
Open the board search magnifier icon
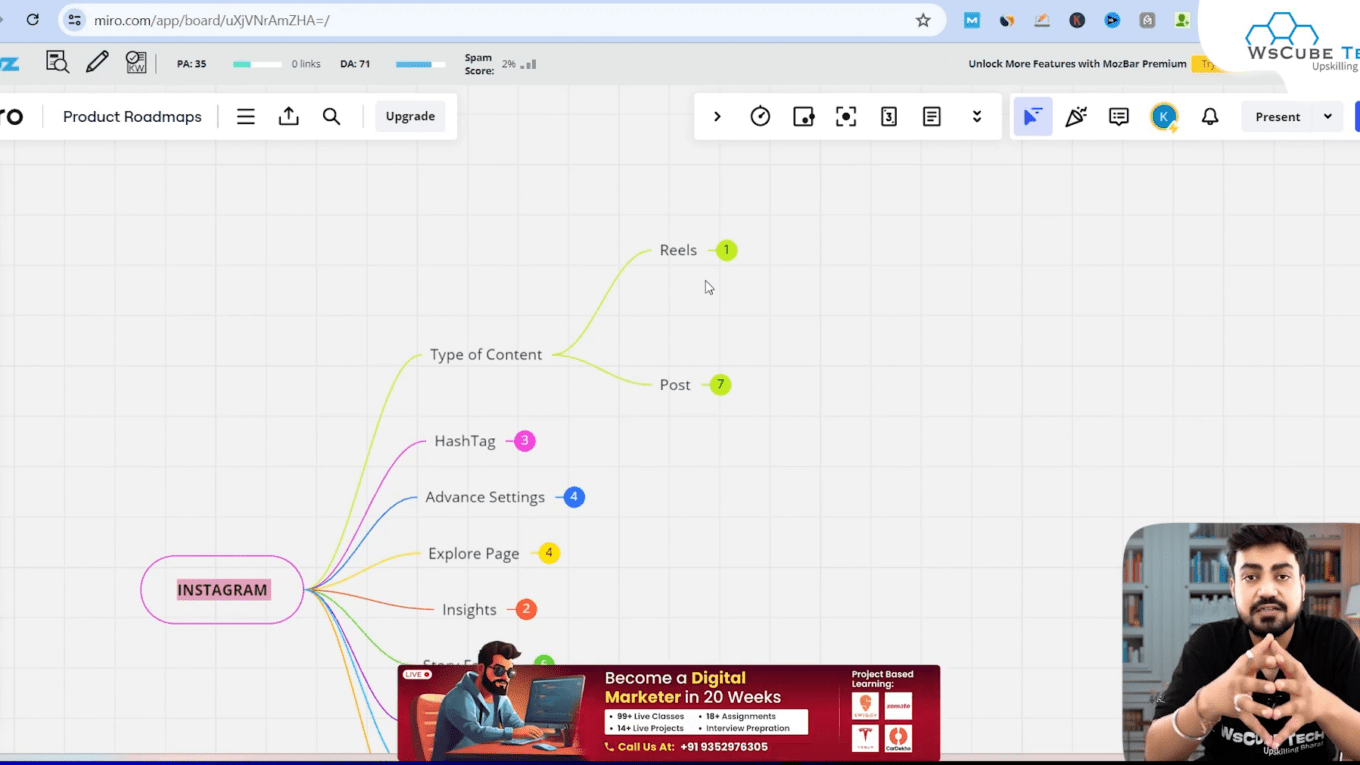pyautogui.click(x=331, y=117)
